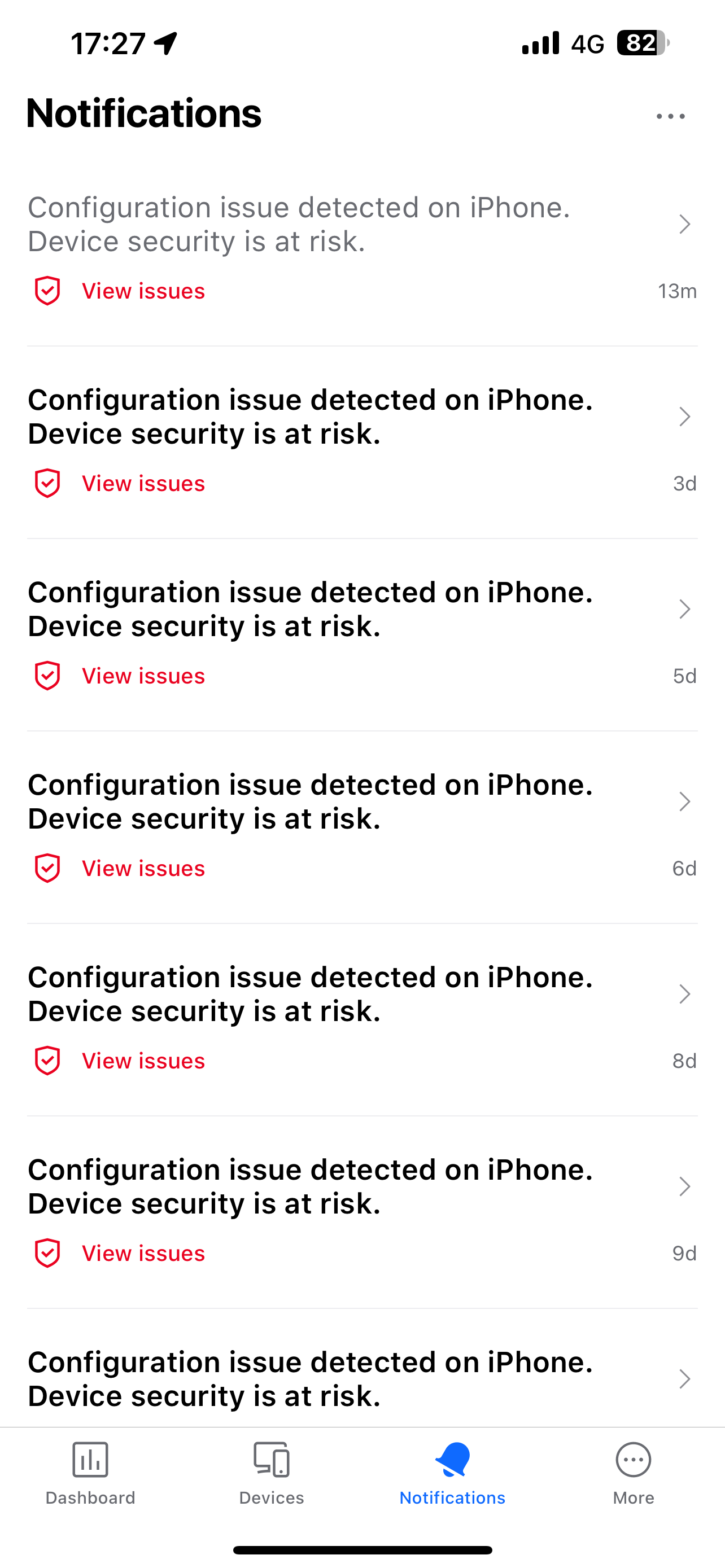Tap the Notifications bell icon
Image resolution: width=725 pixels, height=1568 pixels.
[452, 1459]
